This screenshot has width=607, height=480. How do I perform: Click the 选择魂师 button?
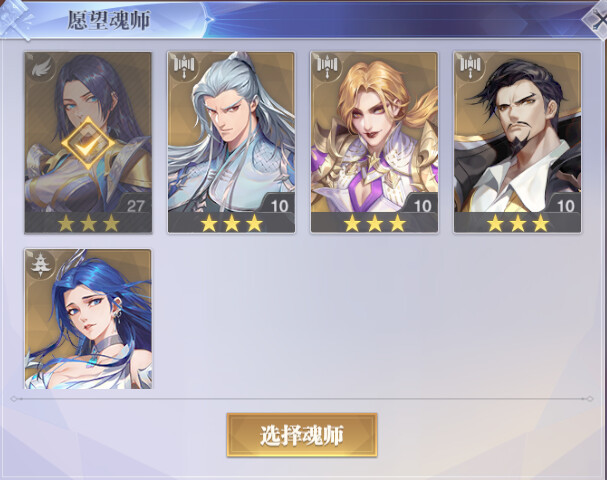(x=302, y=435)
